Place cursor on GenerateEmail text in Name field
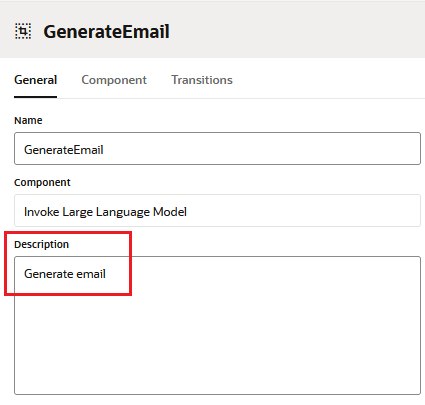Image resolution: width=425 pixels, height=405 pixels. coord(64,150)
